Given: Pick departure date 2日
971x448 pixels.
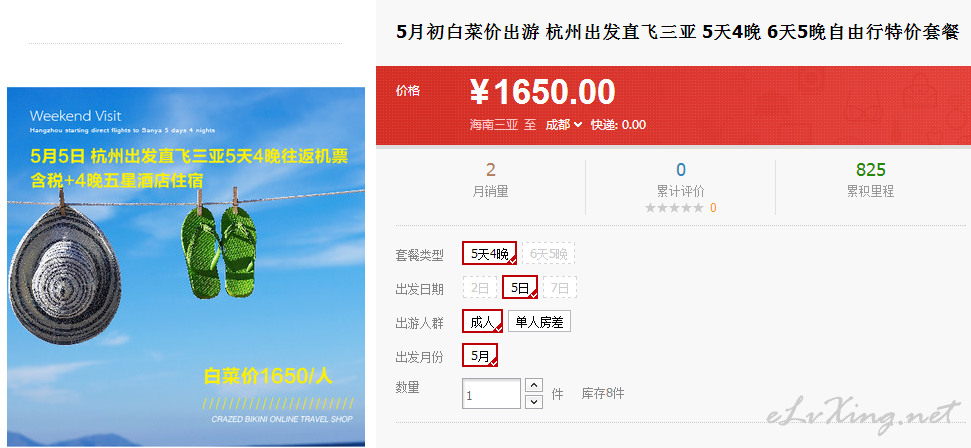Looking at the screenshot, I should point(480,288).
